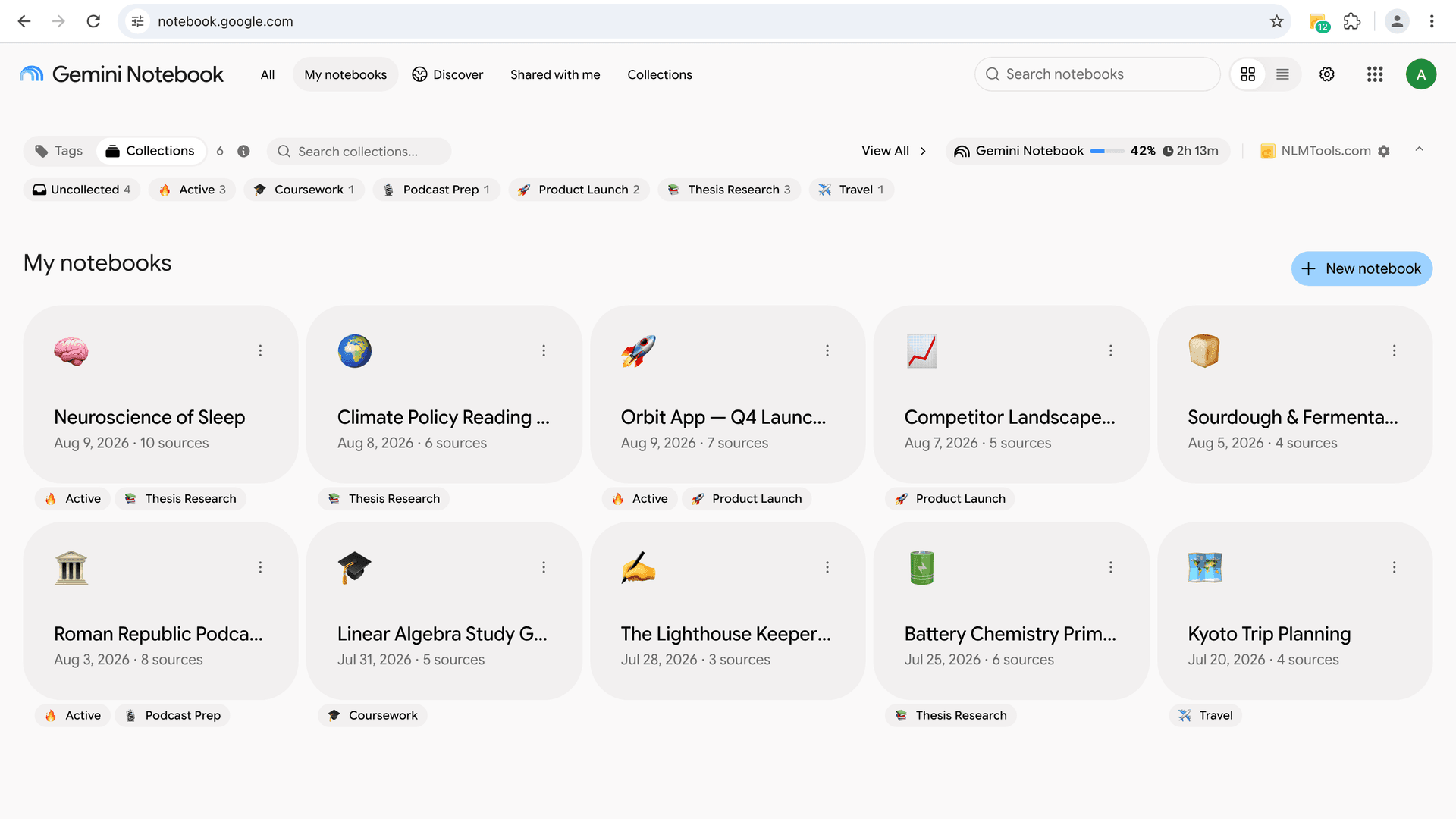Focus the Search notebooks field

pyautogui.click(x=1097, y=74)
